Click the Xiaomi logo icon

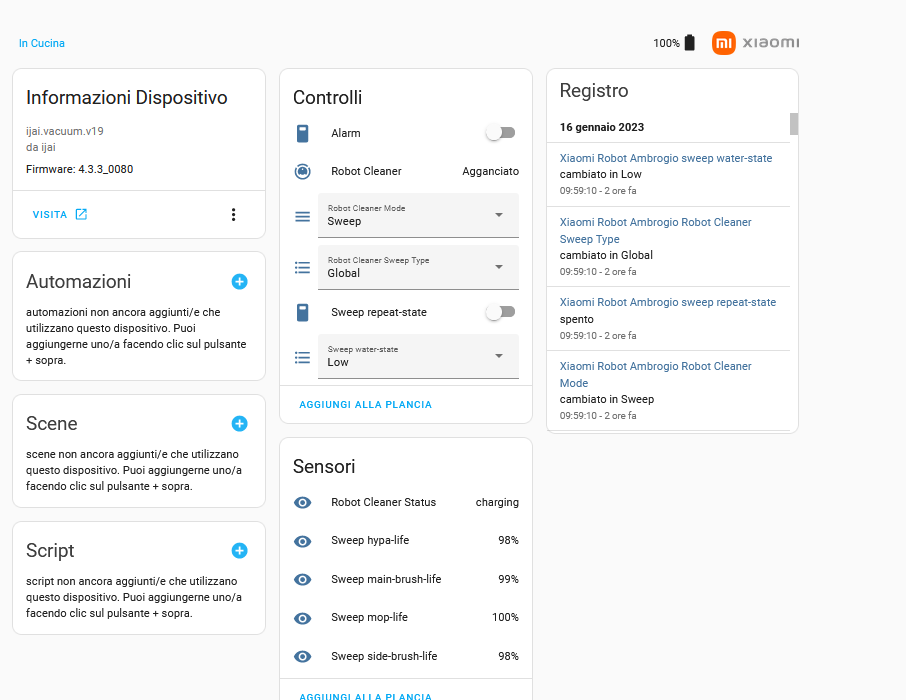tap(724, 43)
